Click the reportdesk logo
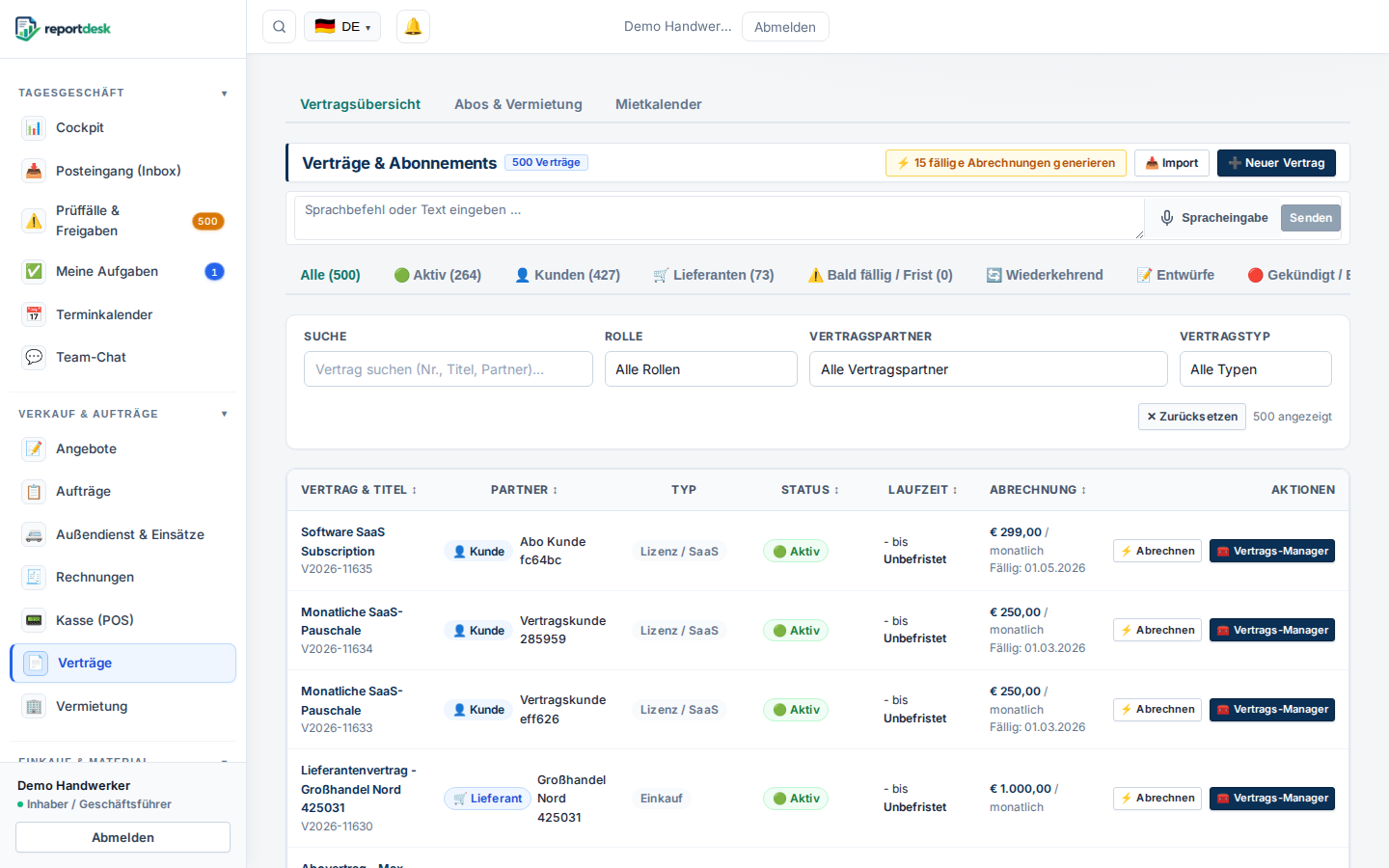Image resolution: width=1389 pixels, height=868 pixels. (64, 29)
